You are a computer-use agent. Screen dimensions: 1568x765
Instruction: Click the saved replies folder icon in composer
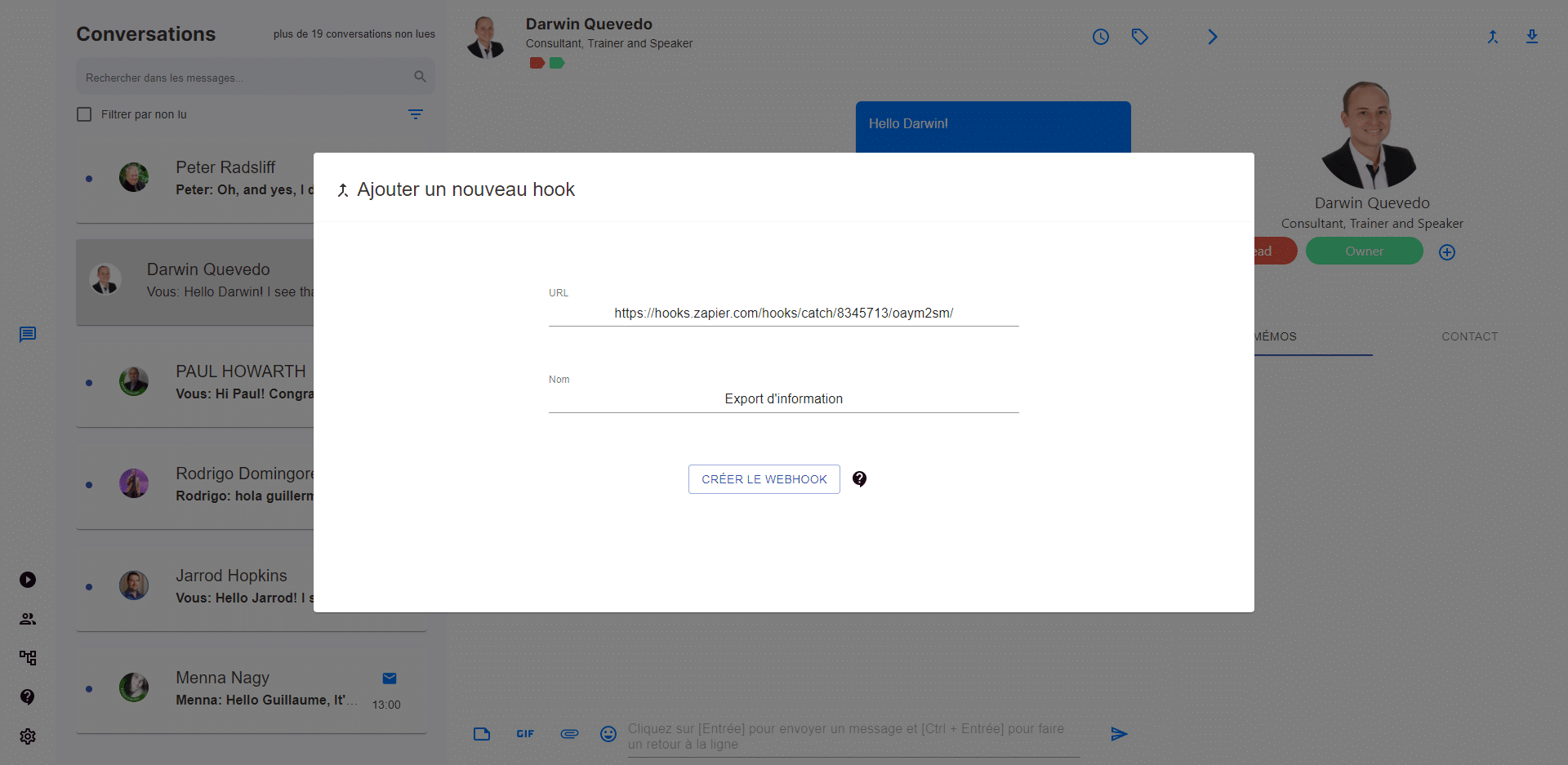coord(482,734)
